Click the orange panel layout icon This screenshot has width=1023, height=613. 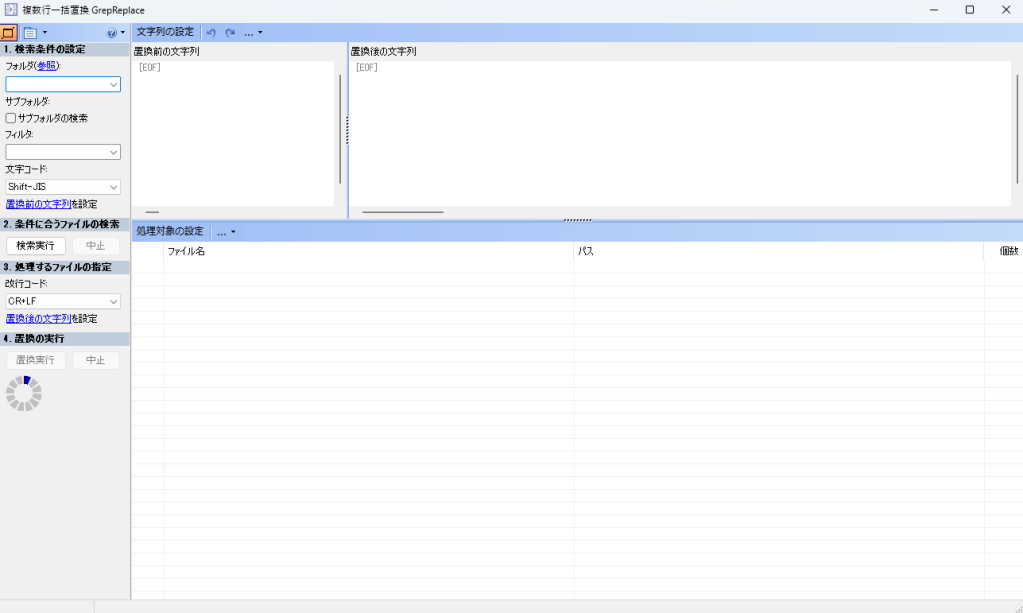pyautogui.click(x=9, y=32)
